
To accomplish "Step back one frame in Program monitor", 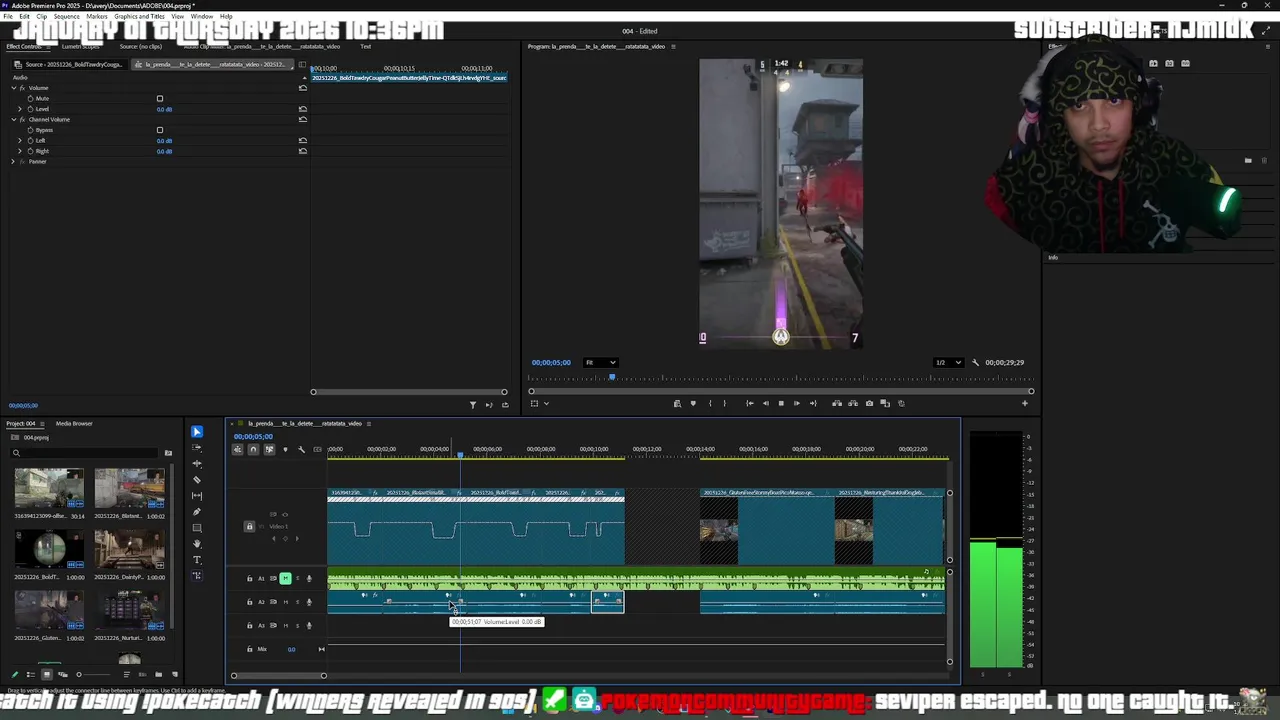I will pos(765,403).
